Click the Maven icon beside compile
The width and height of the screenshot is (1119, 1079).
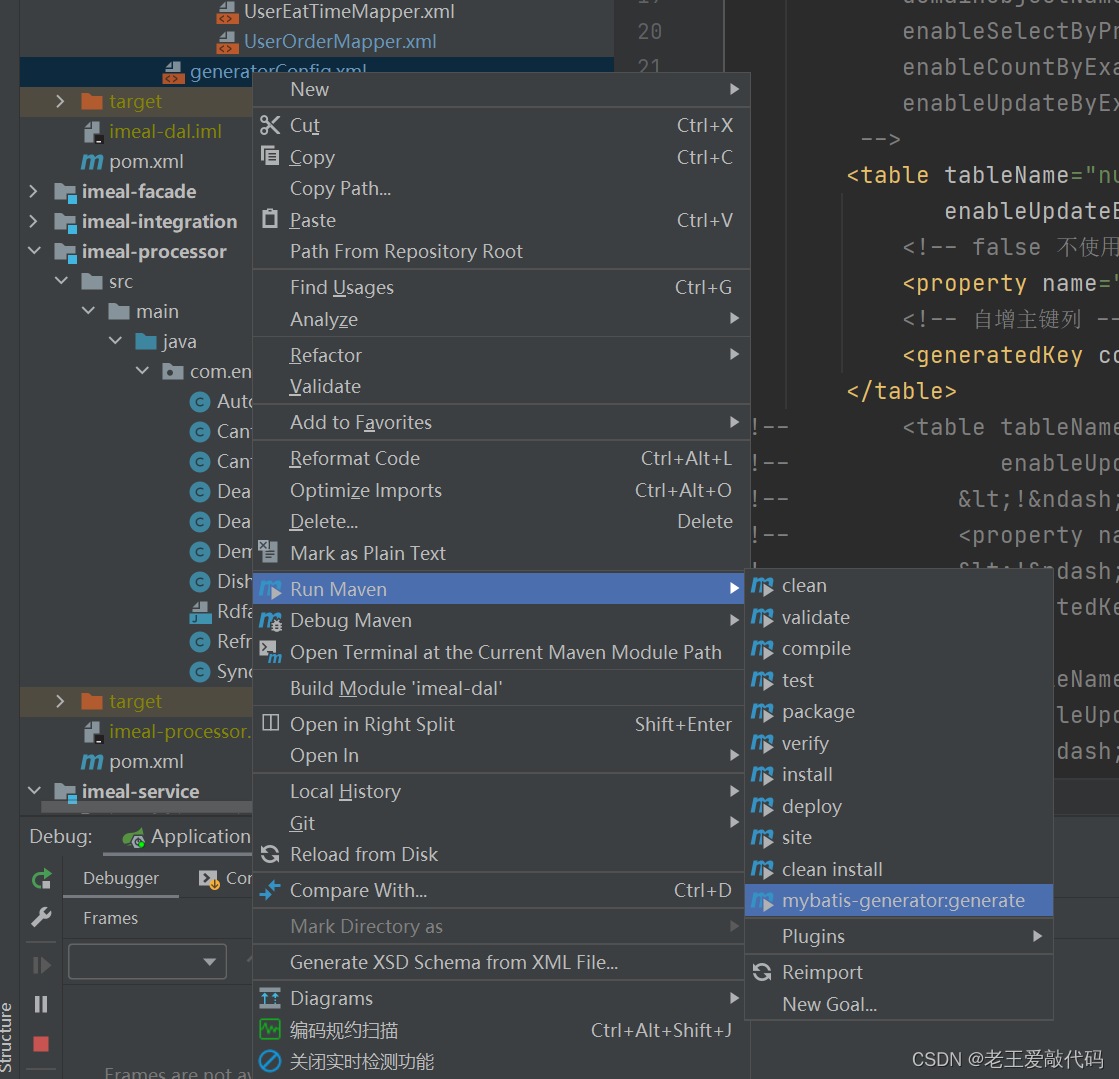point(762,649)
